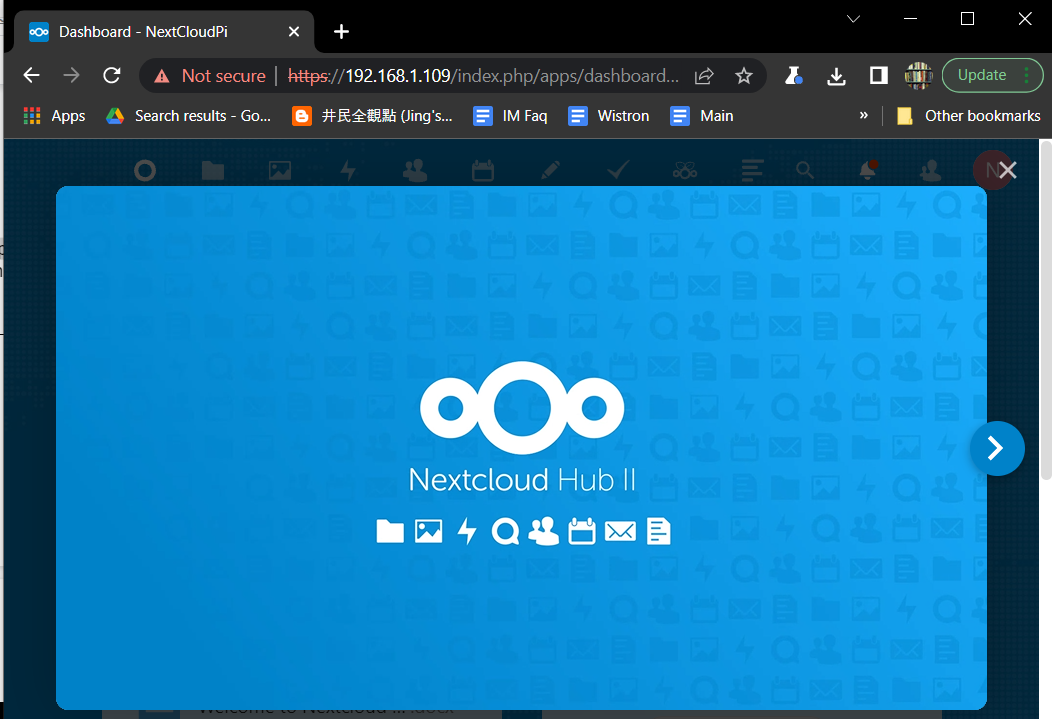The image size is (1052, 719).
Task: Open the Main bookmark
Action: point(702,116)
